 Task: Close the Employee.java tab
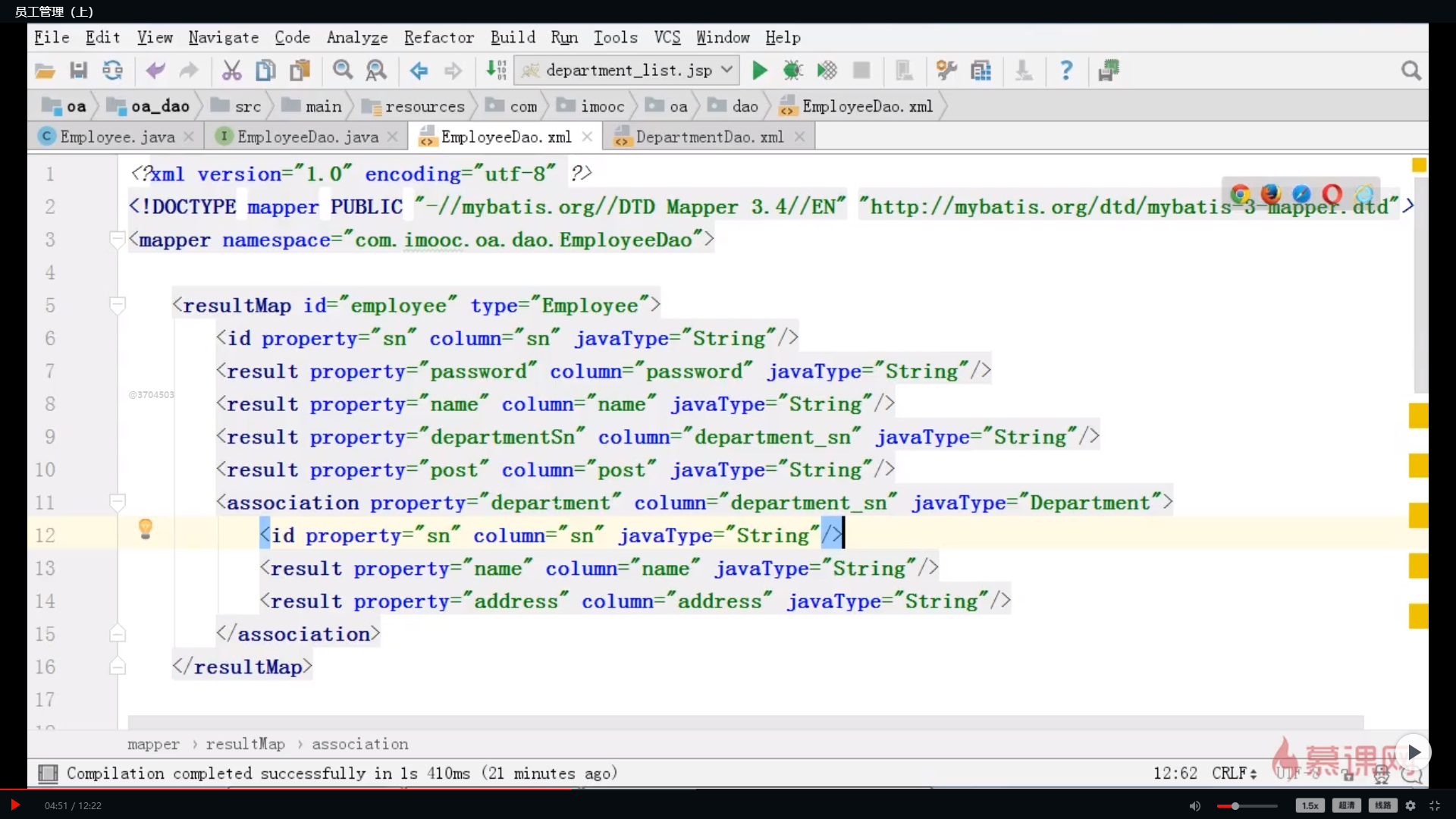[189, 136]
